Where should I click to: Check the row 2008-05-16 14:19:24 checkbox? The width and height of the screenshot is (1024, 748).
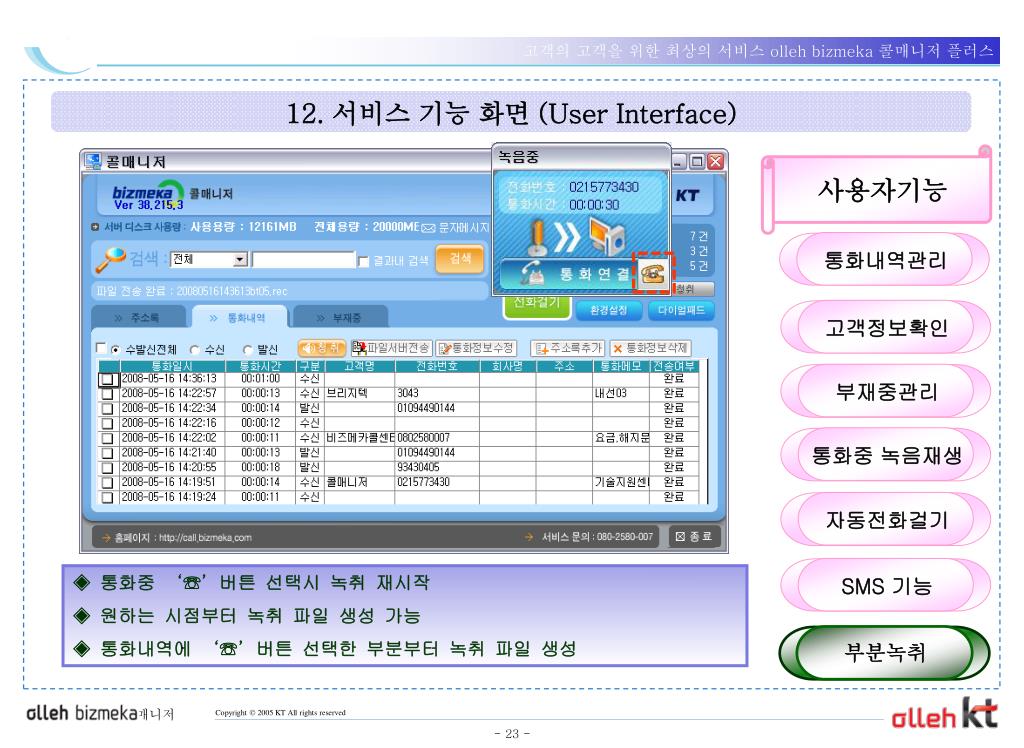coord(108,497)
